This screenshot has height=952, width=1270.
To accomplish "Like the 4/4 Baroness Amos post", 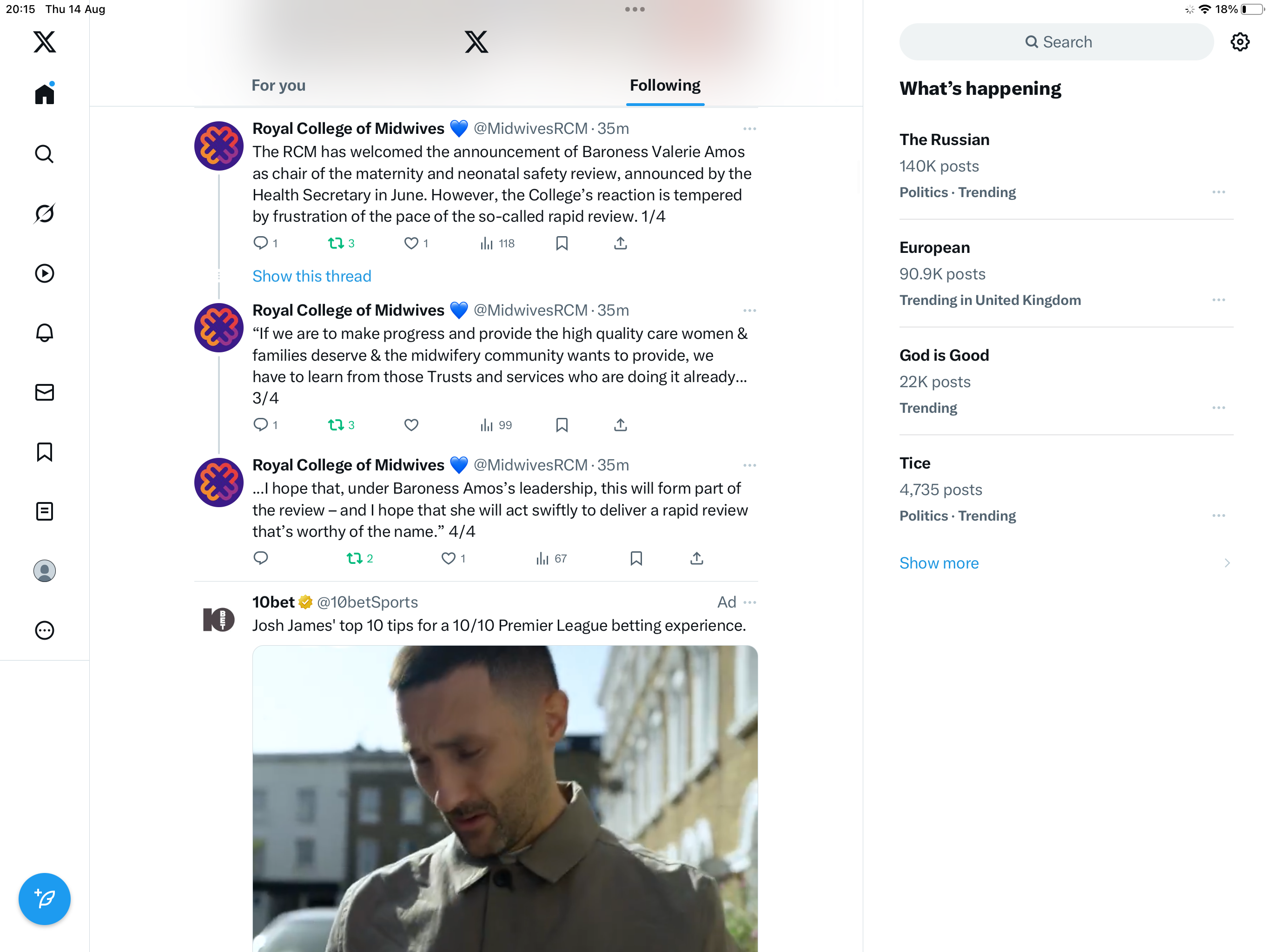I will (448, 558).
